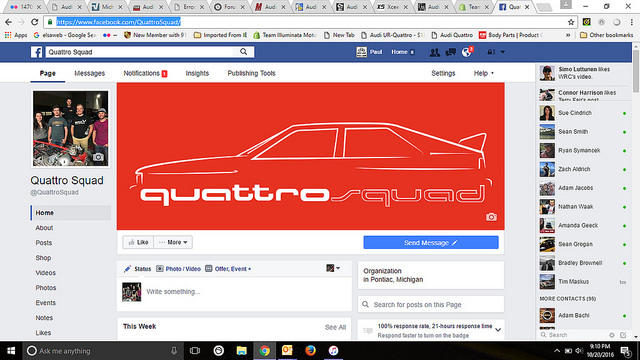Like the Quattro Squad page
The height and width of the screenshot is (360, 640).
138,242
